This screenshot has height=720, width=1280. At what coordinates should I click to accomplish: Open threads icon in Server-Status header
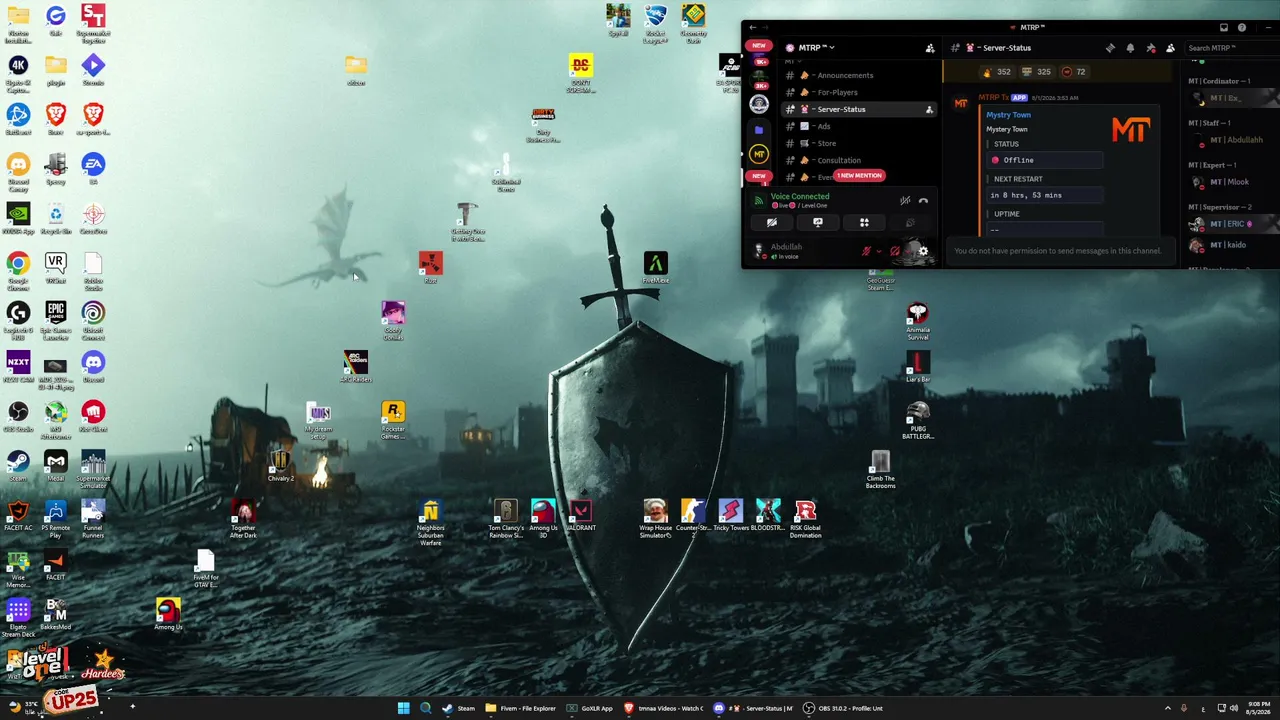pyautogui.click(x=1110, y=48)
